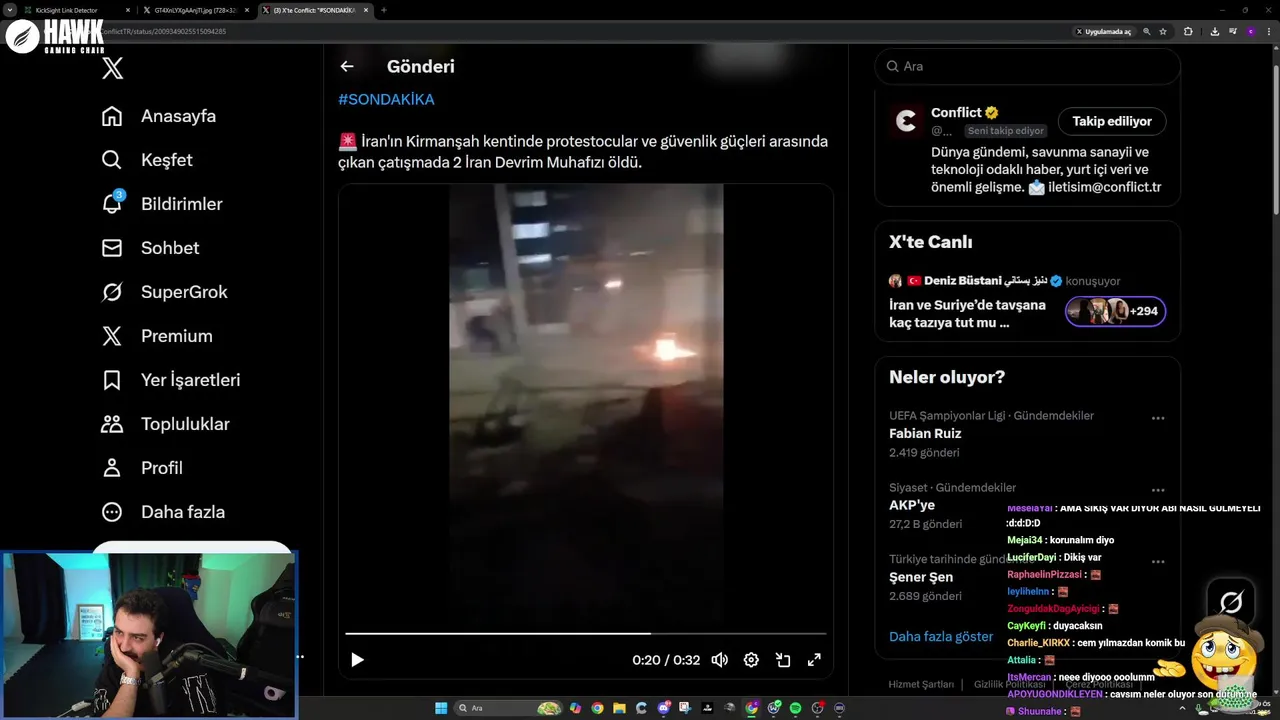
Task: Open browser downloads
Action: click(1215, 32)
